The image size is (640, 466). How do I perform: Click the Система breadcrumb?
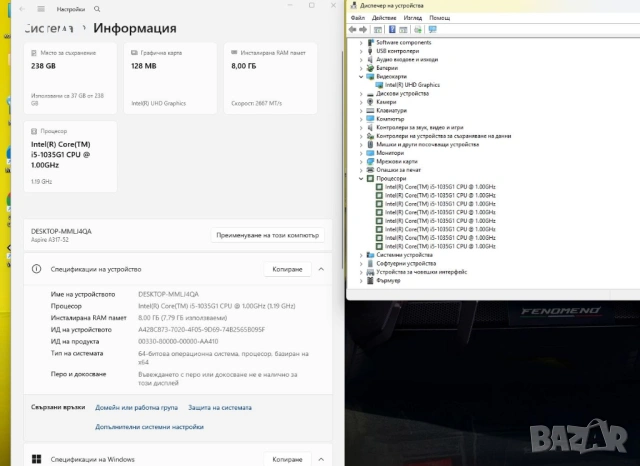pos(49,28)
